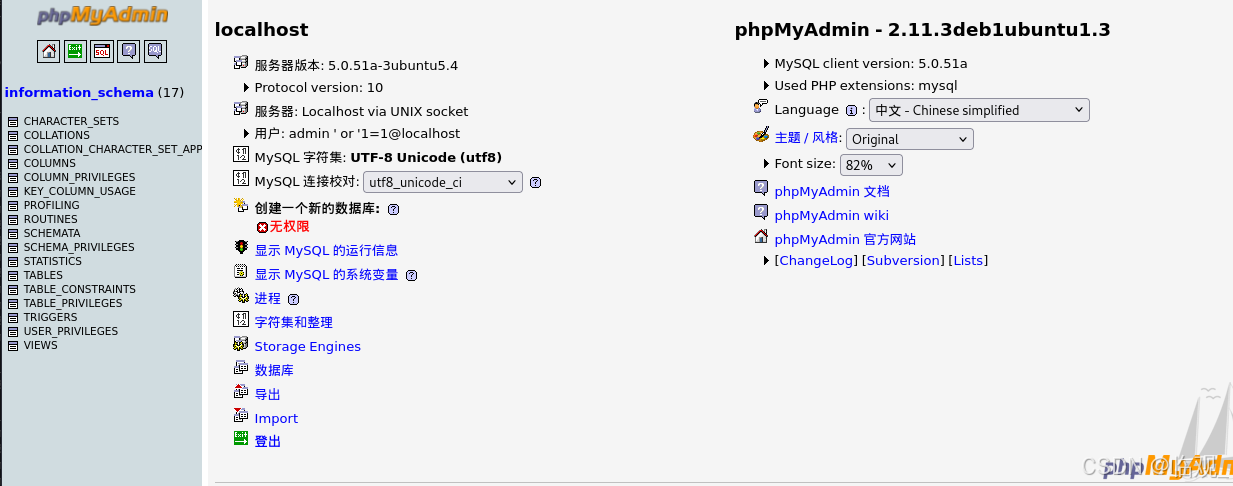Click browse icon beside VIEWS
This screenshot has width=1233, height=486.
13,346
